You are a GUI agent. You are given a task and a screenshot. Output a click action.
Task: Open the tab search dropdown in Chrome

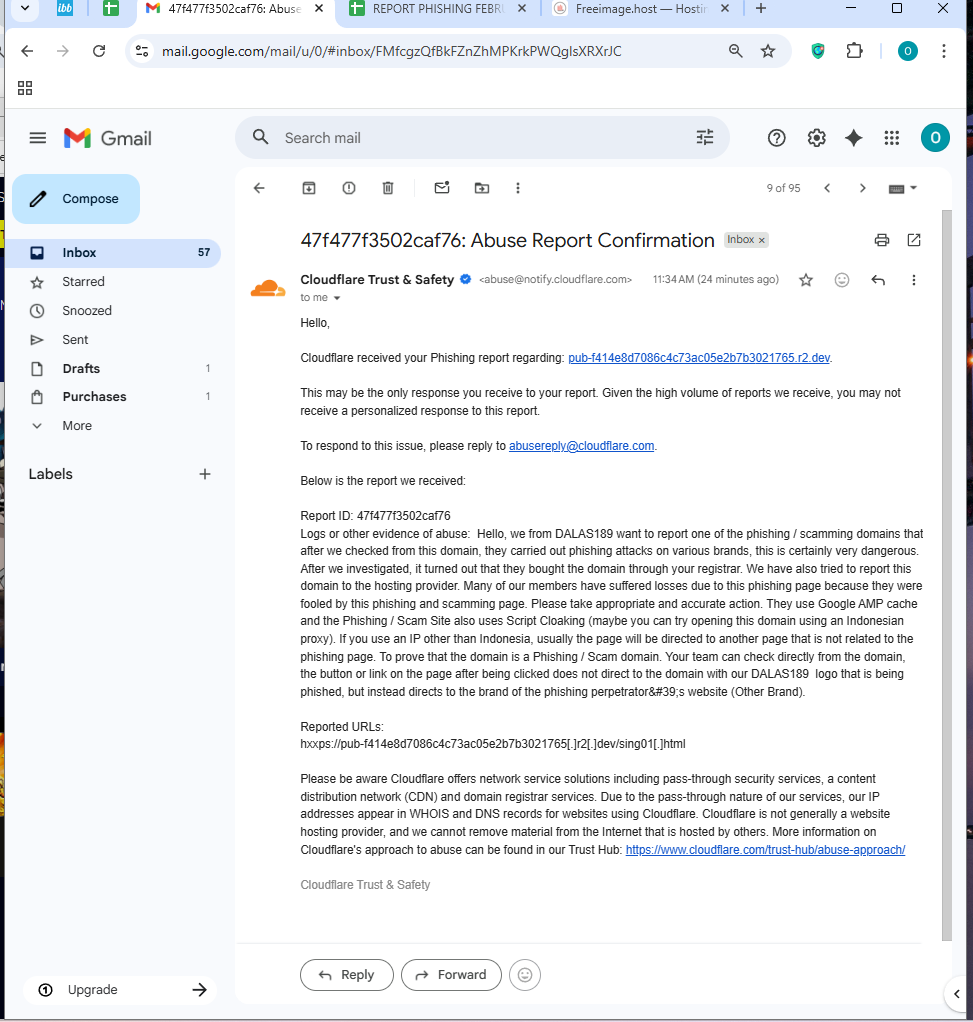pos(25,8)
